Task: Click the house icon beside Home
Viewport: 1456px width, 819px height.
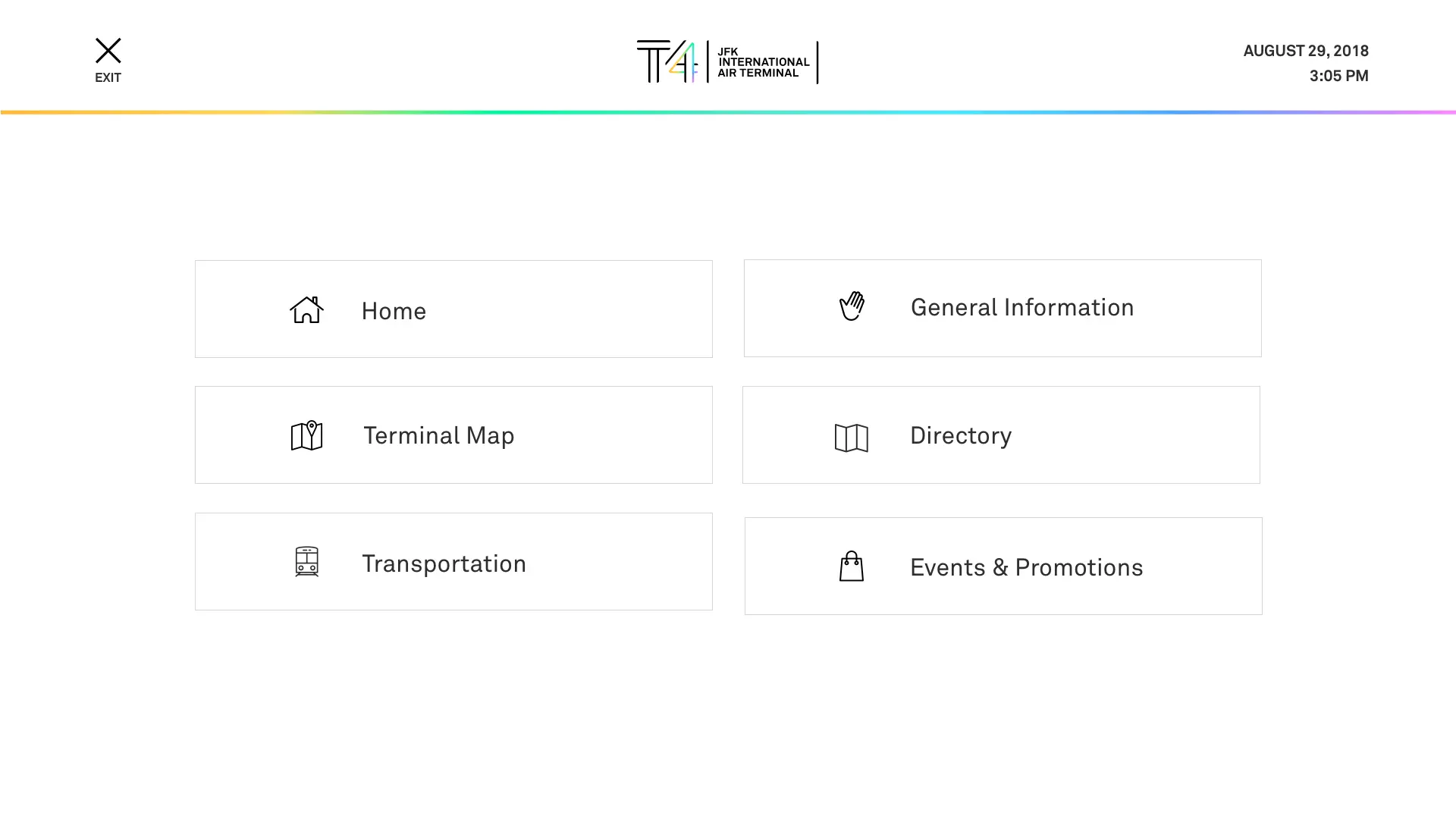Action: (x=306, y=309)
